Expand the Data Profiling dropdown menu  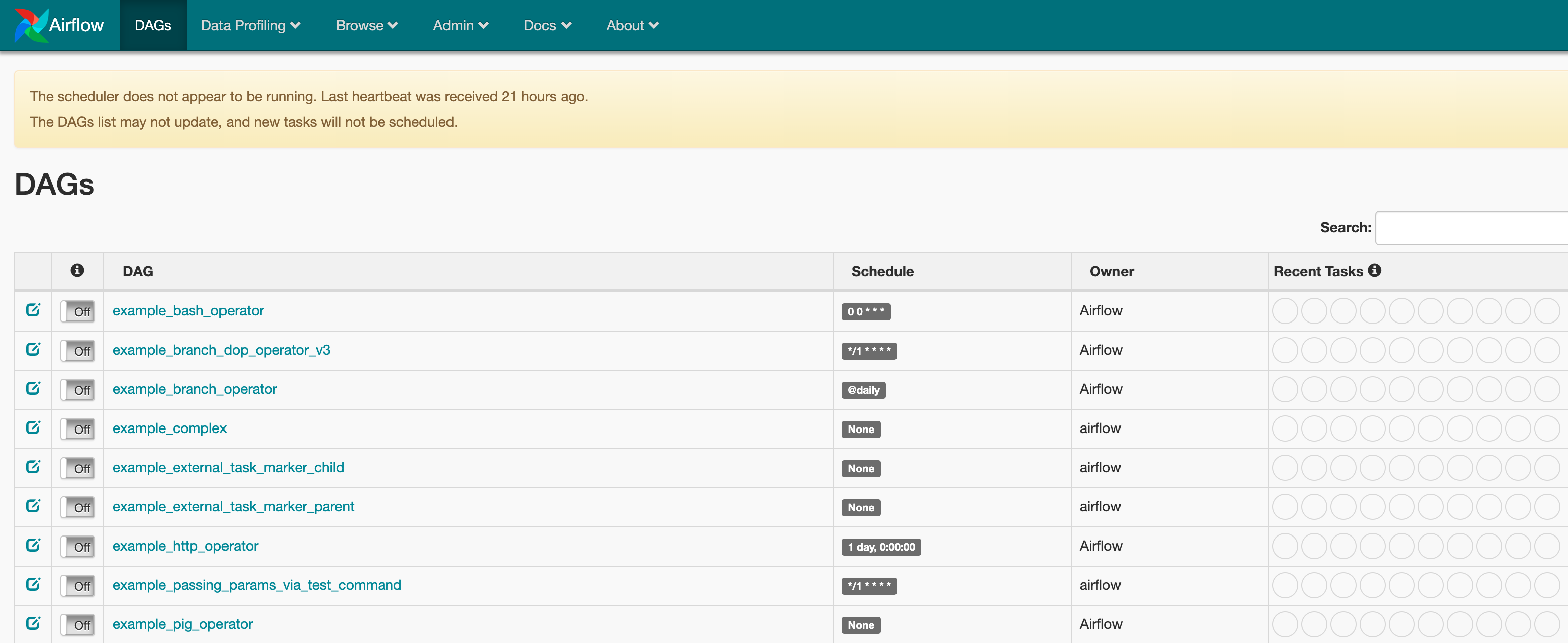pos(251,25)
